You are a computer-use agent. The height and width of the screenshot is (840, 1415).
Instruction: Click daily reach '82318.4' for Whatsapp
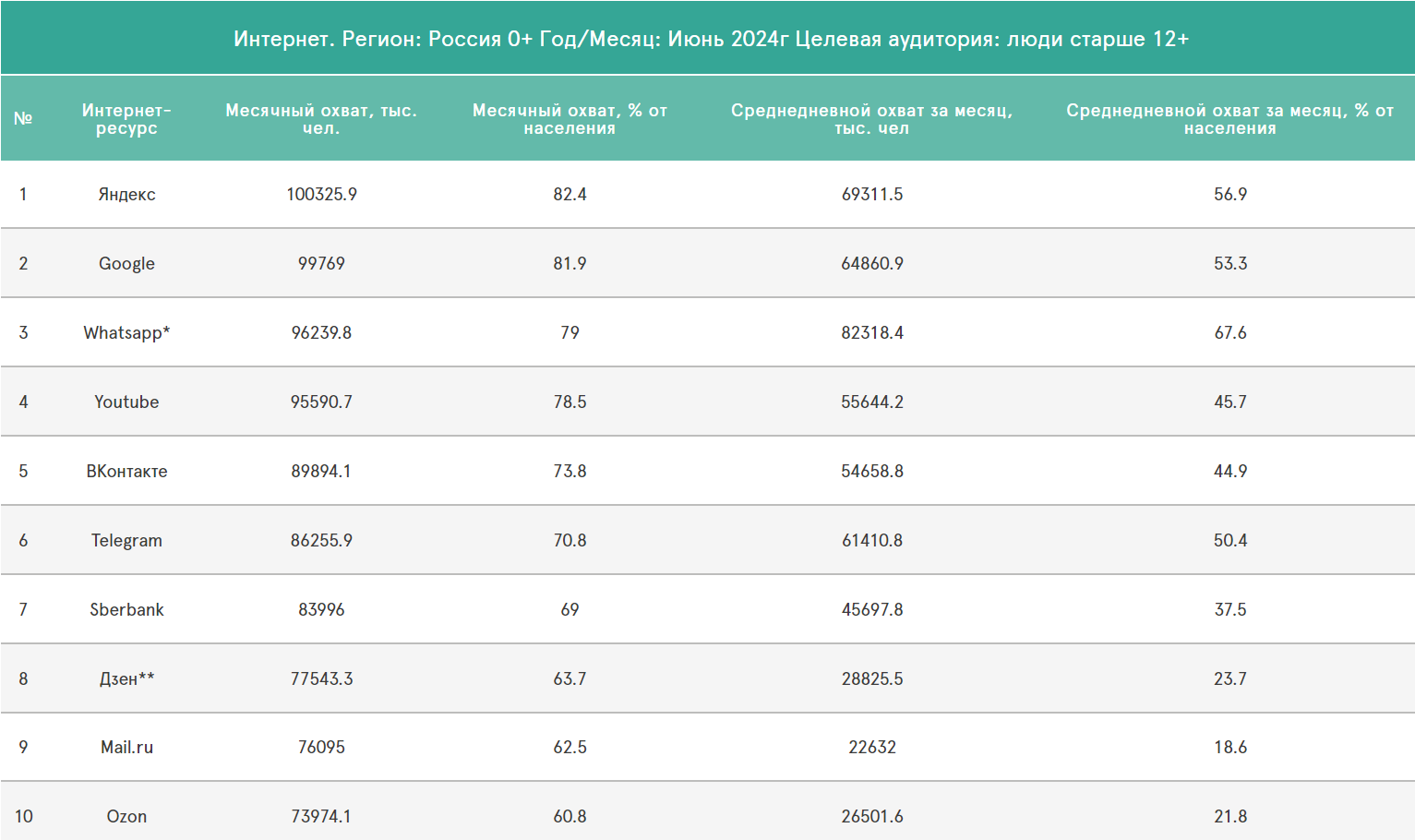(x=872, y=332)
